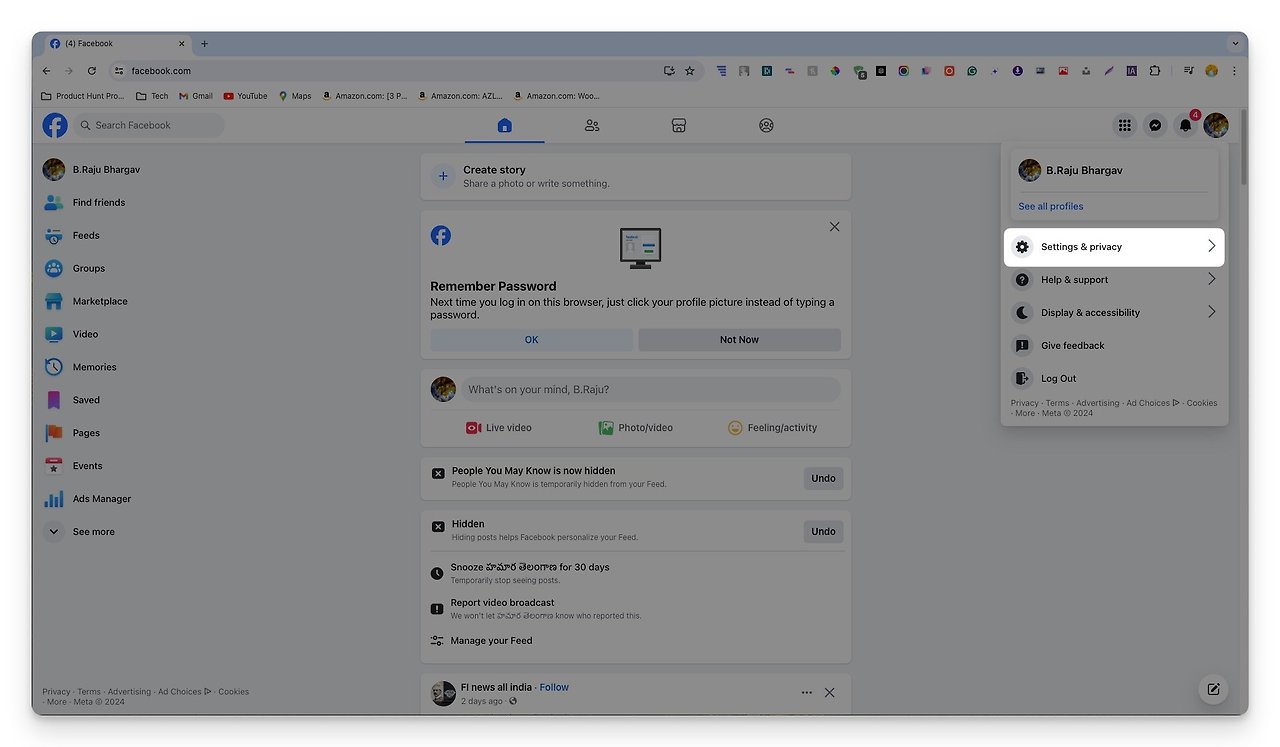This screenshot has width=1280, height=747.
Task: Click the Give feedback menu item
Action: point(1114,346)
